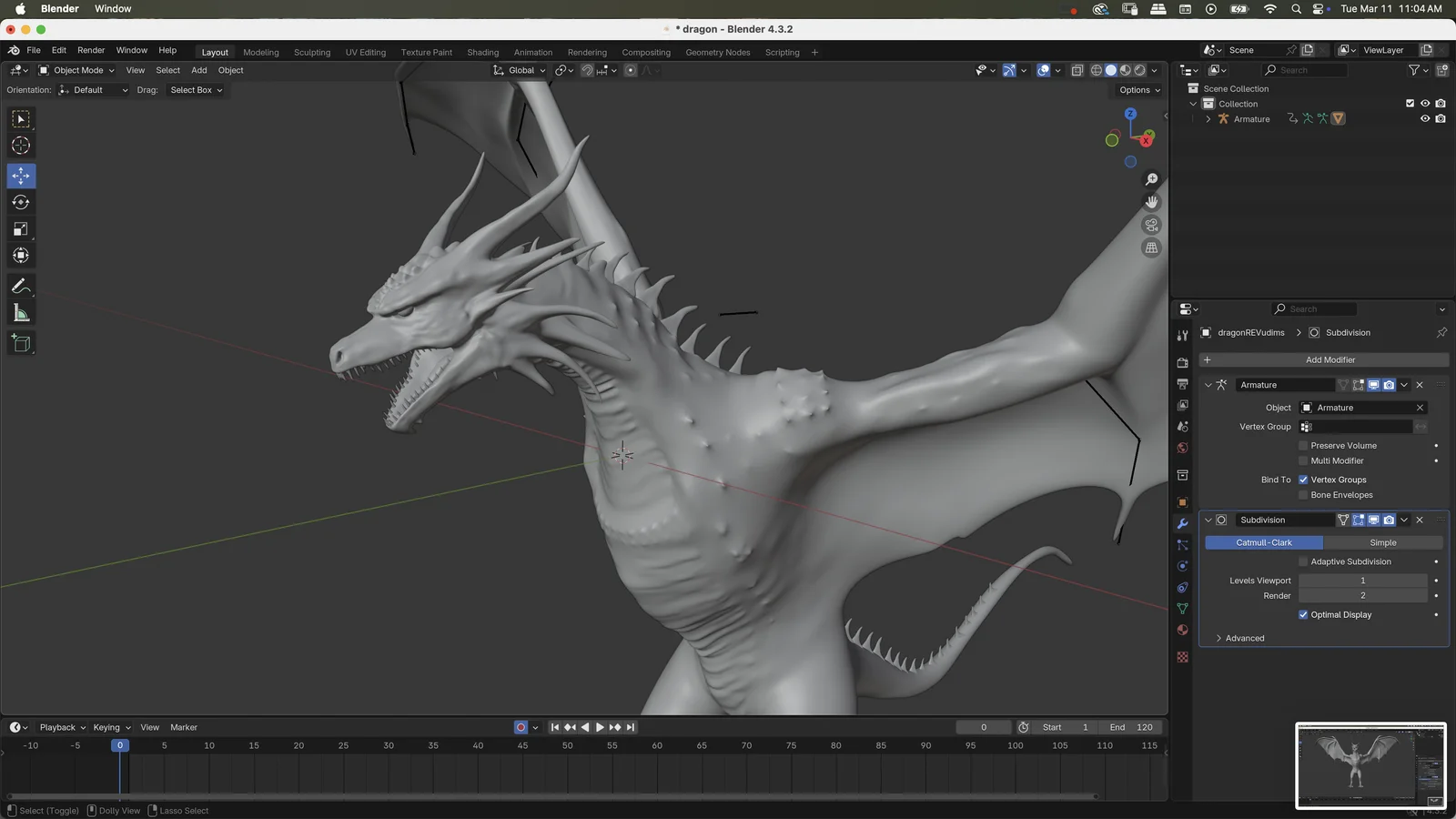Open the Object Mode dropdown
The height and width of the screenshot is (819, 1456).
78,70
